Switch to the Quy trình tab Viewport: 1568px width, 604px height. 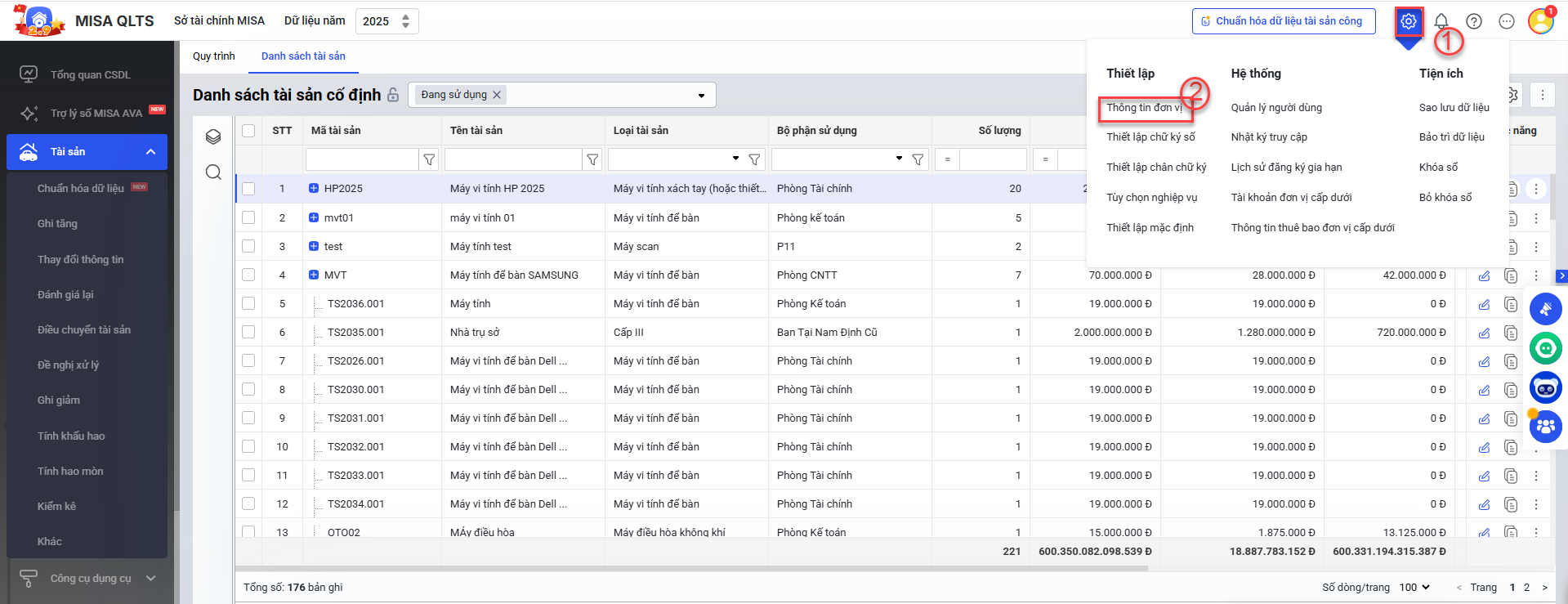213,56
